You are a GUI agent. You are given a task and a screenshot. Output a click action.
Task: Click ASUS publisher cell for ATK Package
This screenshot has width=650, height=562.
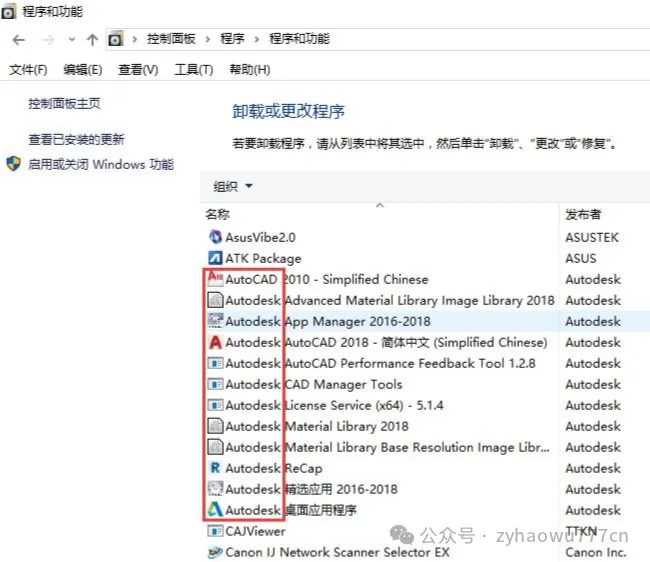click(581, 259)
